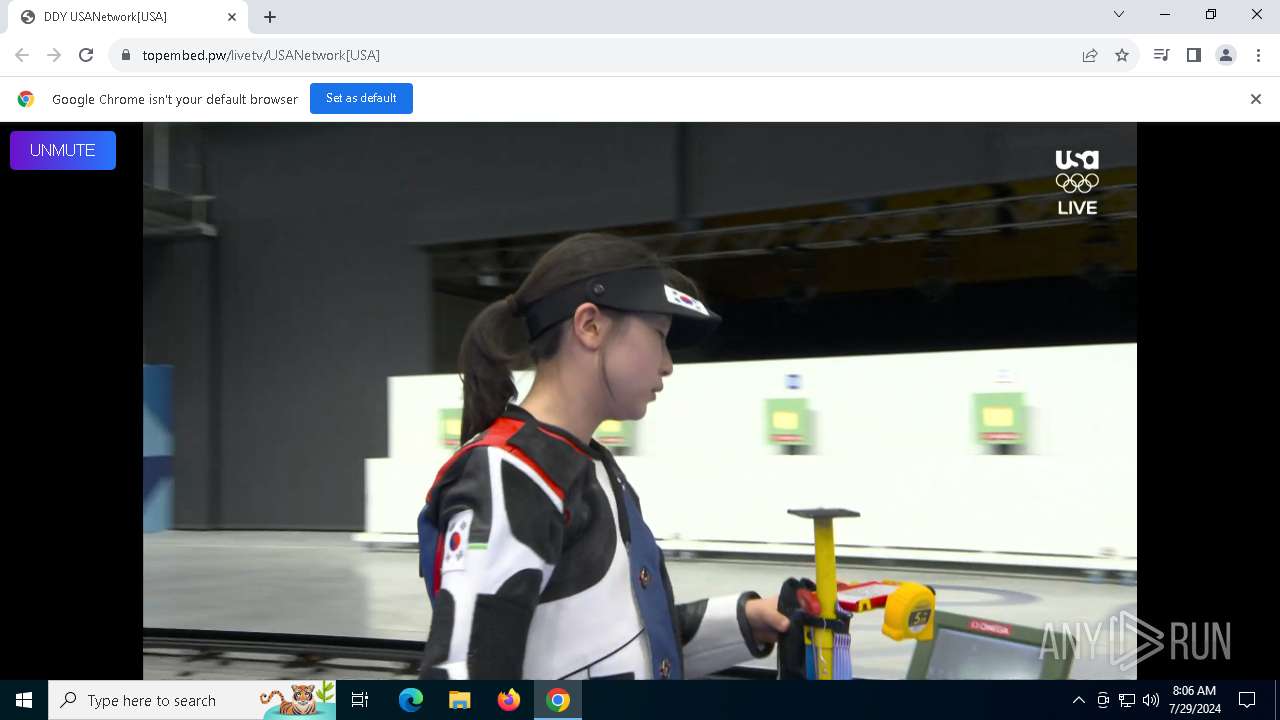The width and height of the screenshot is (1280, 720).
Task: Go back to previous page
Action: (x=22, y=55)
